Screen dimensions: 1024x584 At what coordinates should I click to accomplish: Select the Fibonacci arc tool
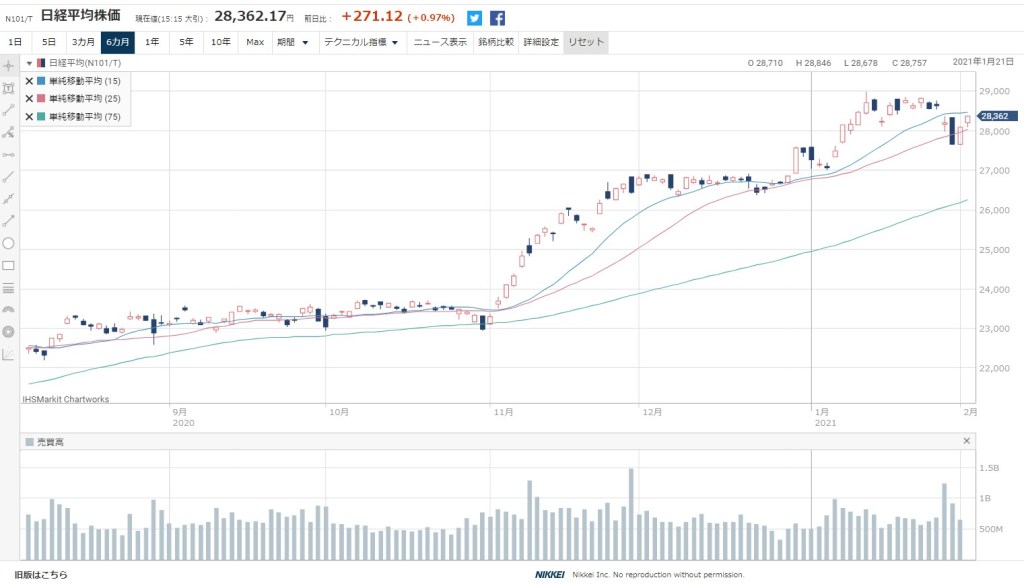[x=9, y=309]
